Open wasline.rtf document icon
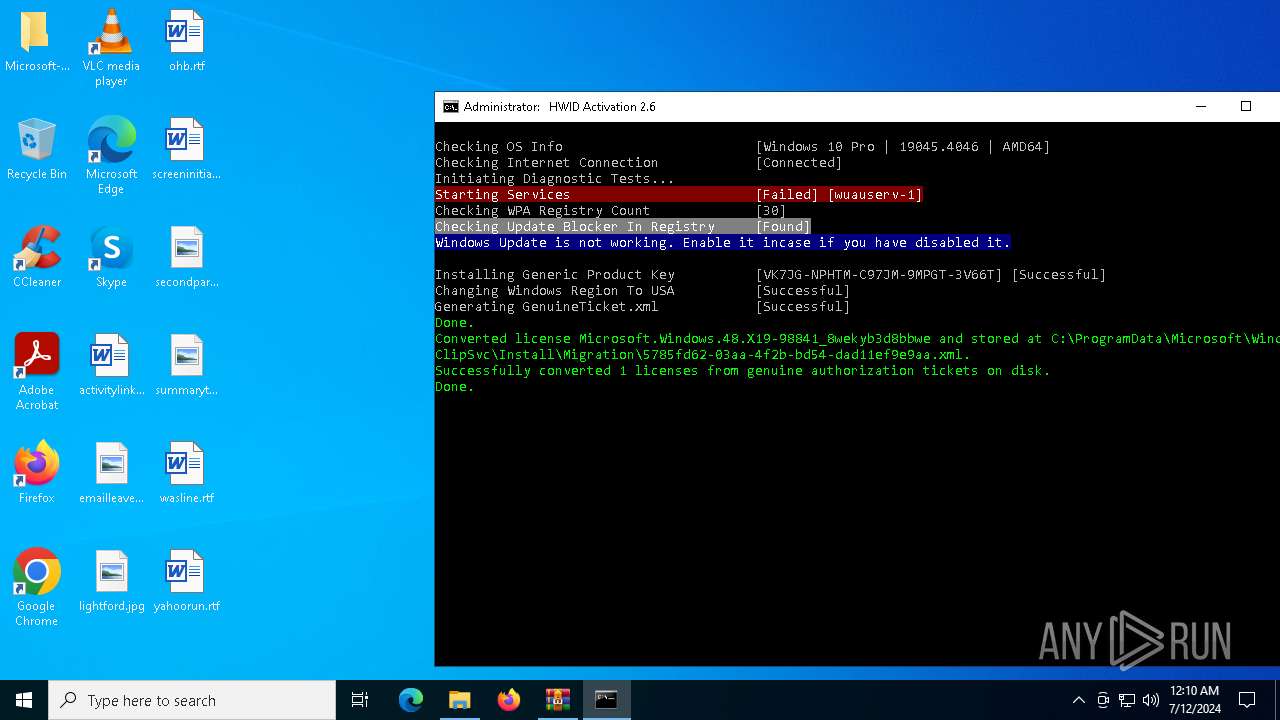The width and height of the screenshot is (1280, 720). (x=186, y=473)
